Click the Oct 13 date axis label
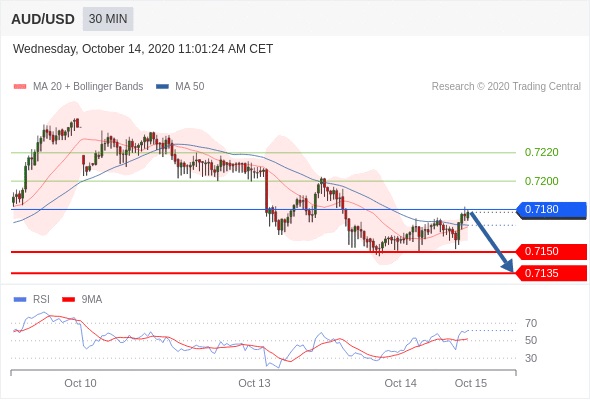 tap(254, 383)
